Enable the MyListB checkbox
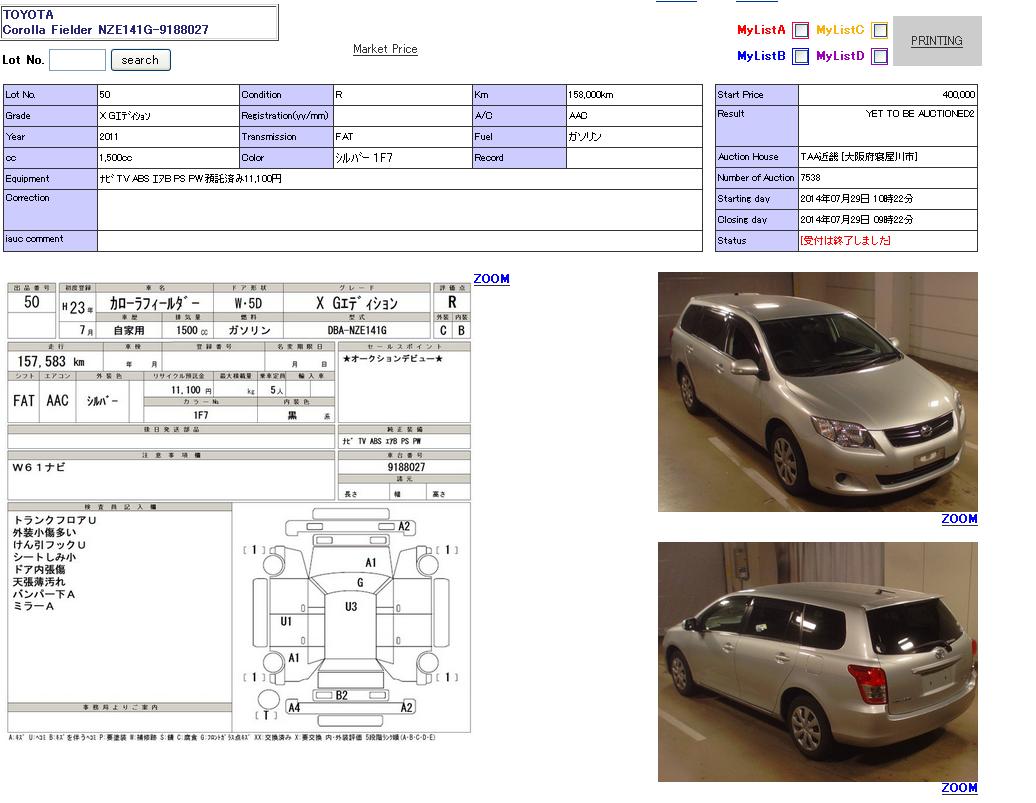Image resolution: width=1036 pixels, height=803 pixels. [800, 57]
